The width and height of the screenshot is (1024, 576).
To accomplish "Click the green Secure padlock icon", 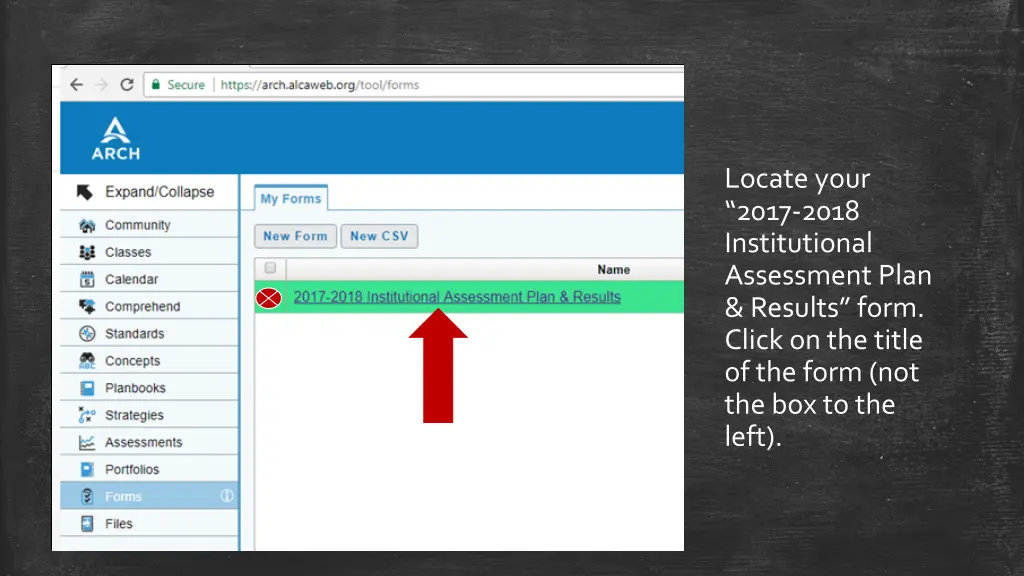I will (x=155, y=84).
